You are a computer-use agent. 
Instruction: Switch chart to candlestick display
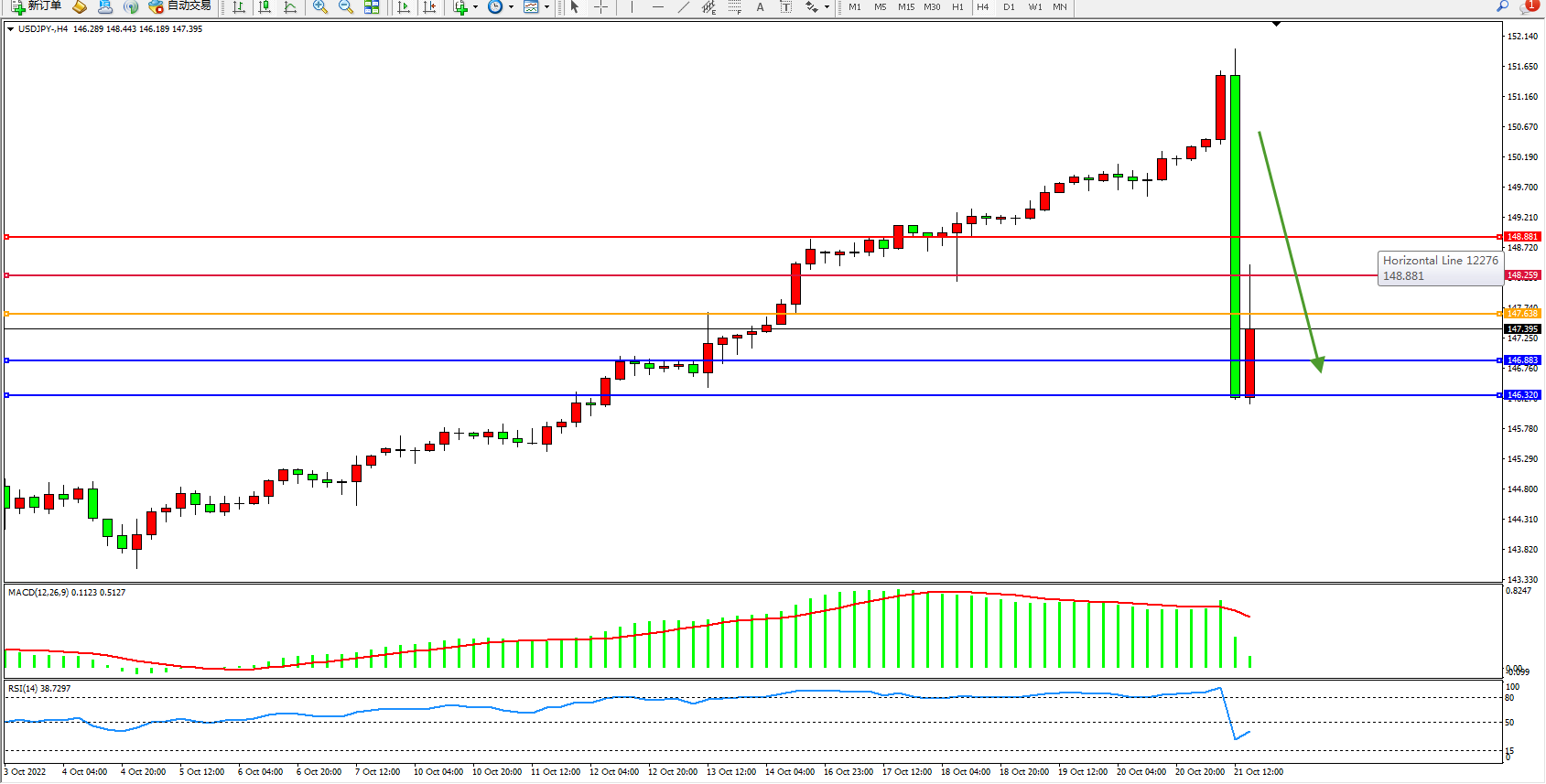click(x=265, y=6)
